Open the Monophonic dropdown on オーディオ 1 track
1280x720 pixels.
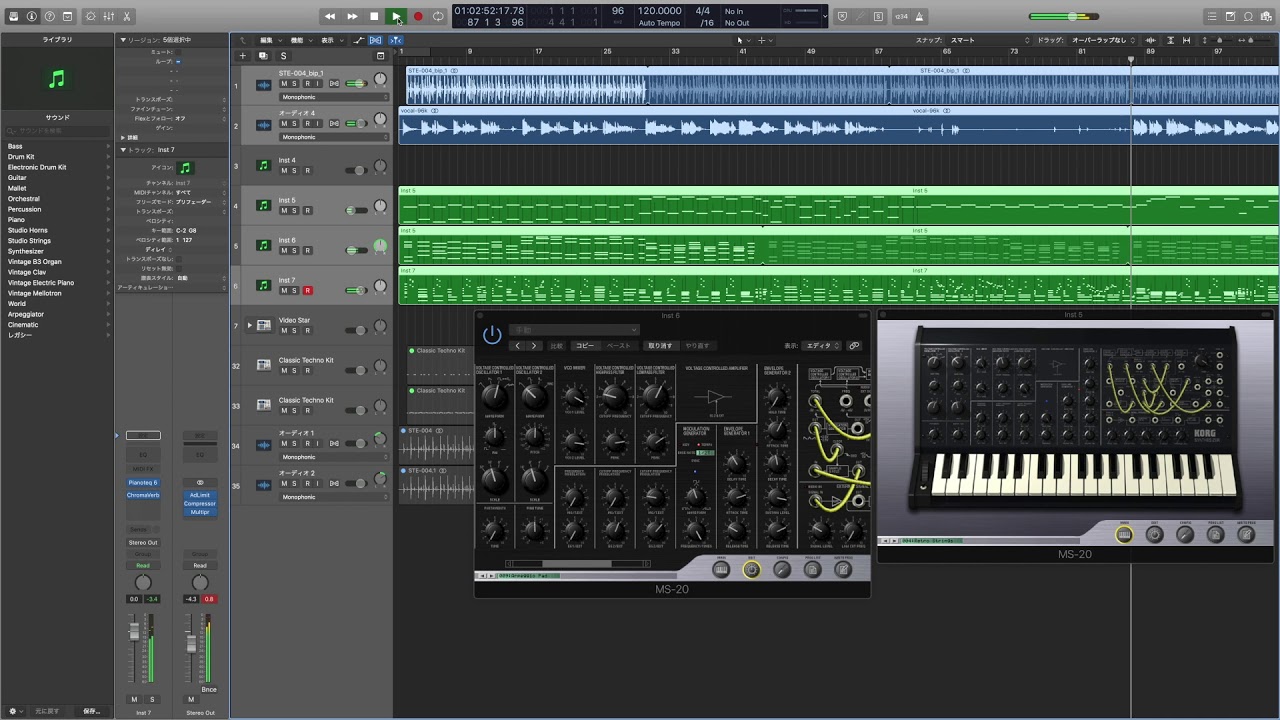334,457
